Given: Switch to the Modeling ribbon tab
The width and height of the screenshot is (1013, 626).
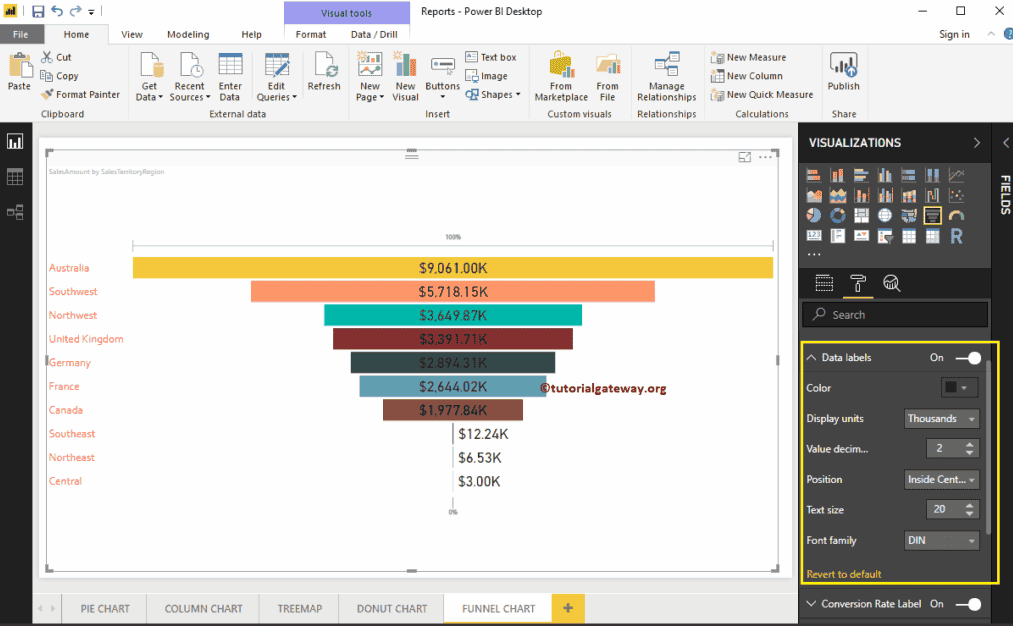Looking at the screenshot, I should tap(188, 33).
